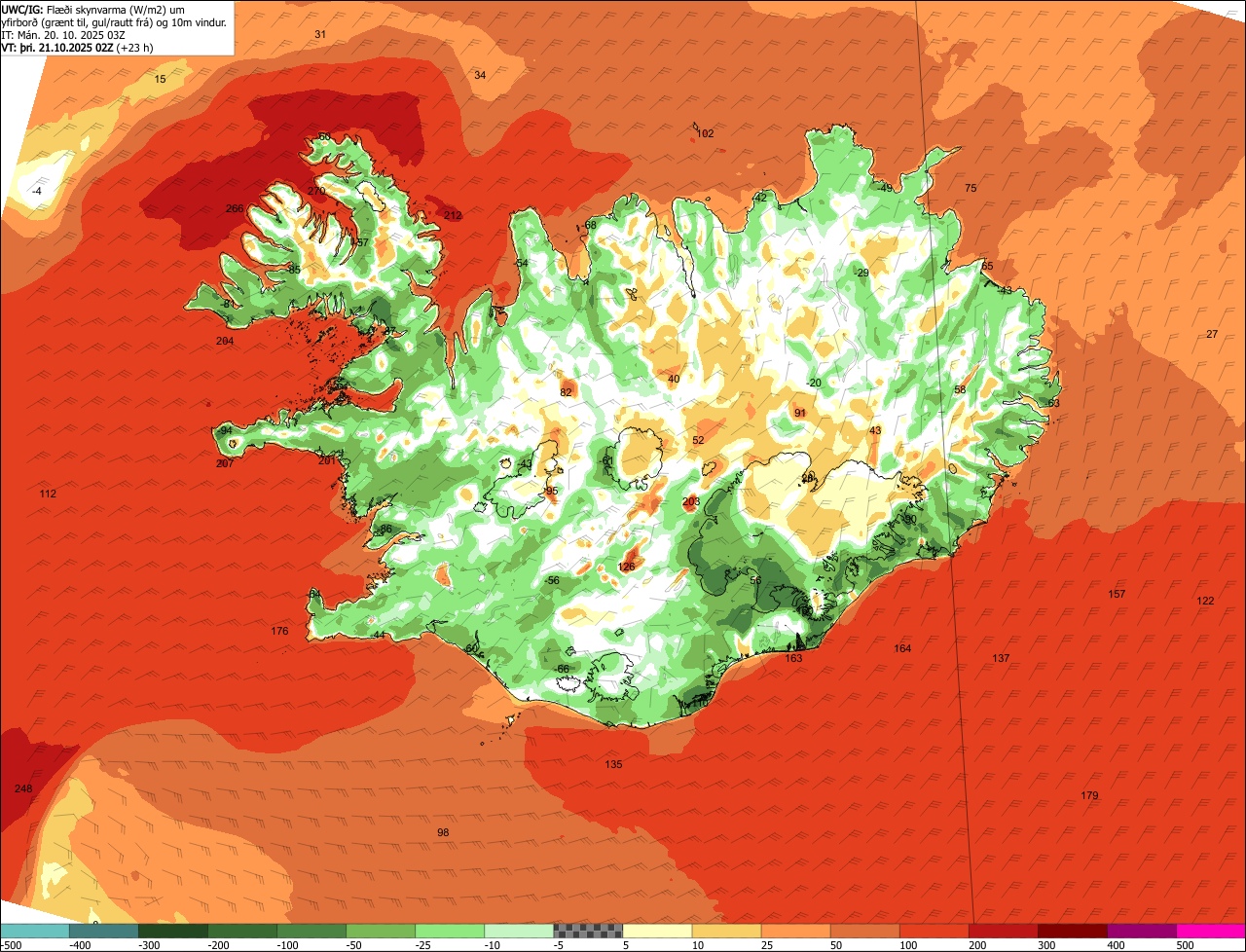Pick the legend swatch between -25 and -10
Screen dimensions: 1246x952
point(450,931)
